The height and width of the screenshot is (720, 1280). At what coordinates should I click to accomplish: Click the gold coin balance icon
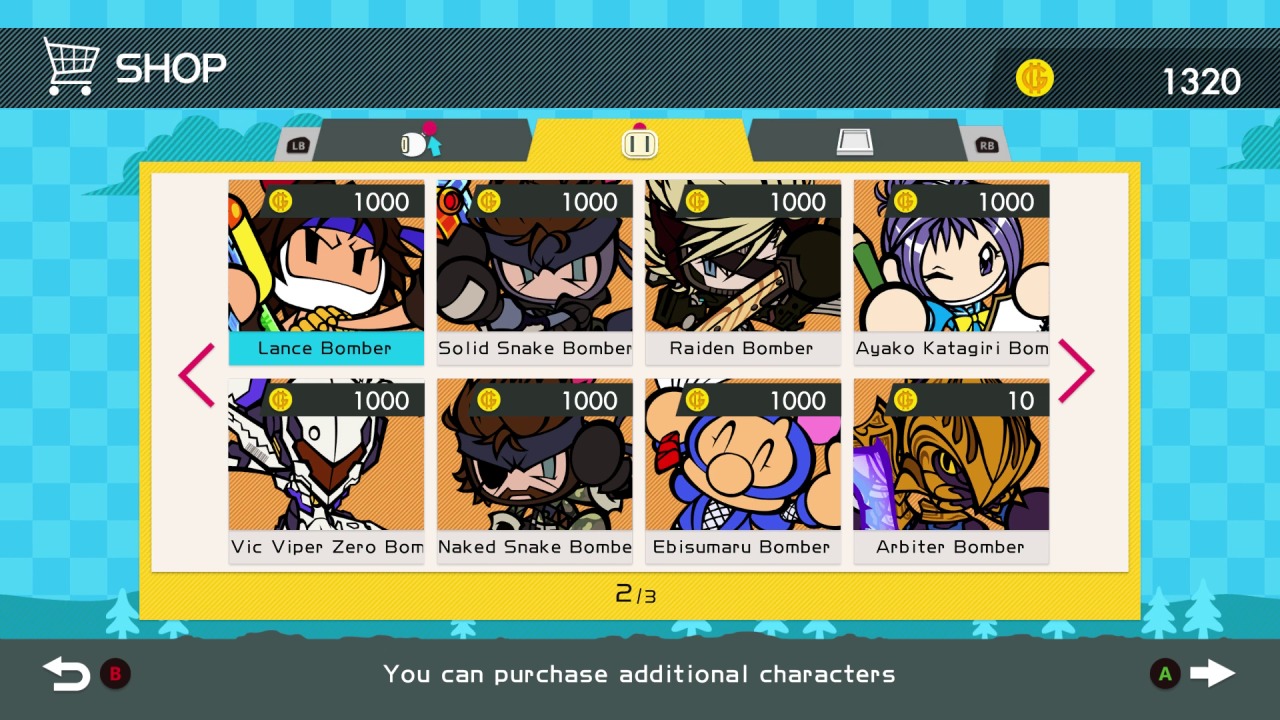(x=1035, y=78)
